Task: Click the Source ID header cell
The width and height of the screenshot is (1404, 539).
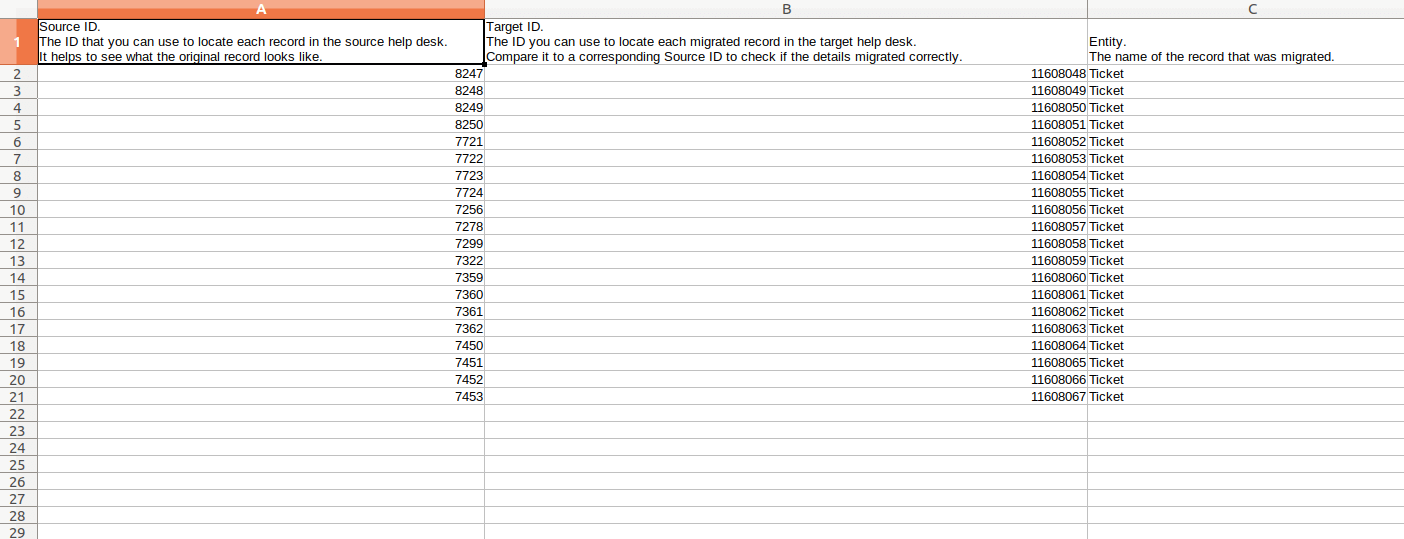Action: point(261,42)
